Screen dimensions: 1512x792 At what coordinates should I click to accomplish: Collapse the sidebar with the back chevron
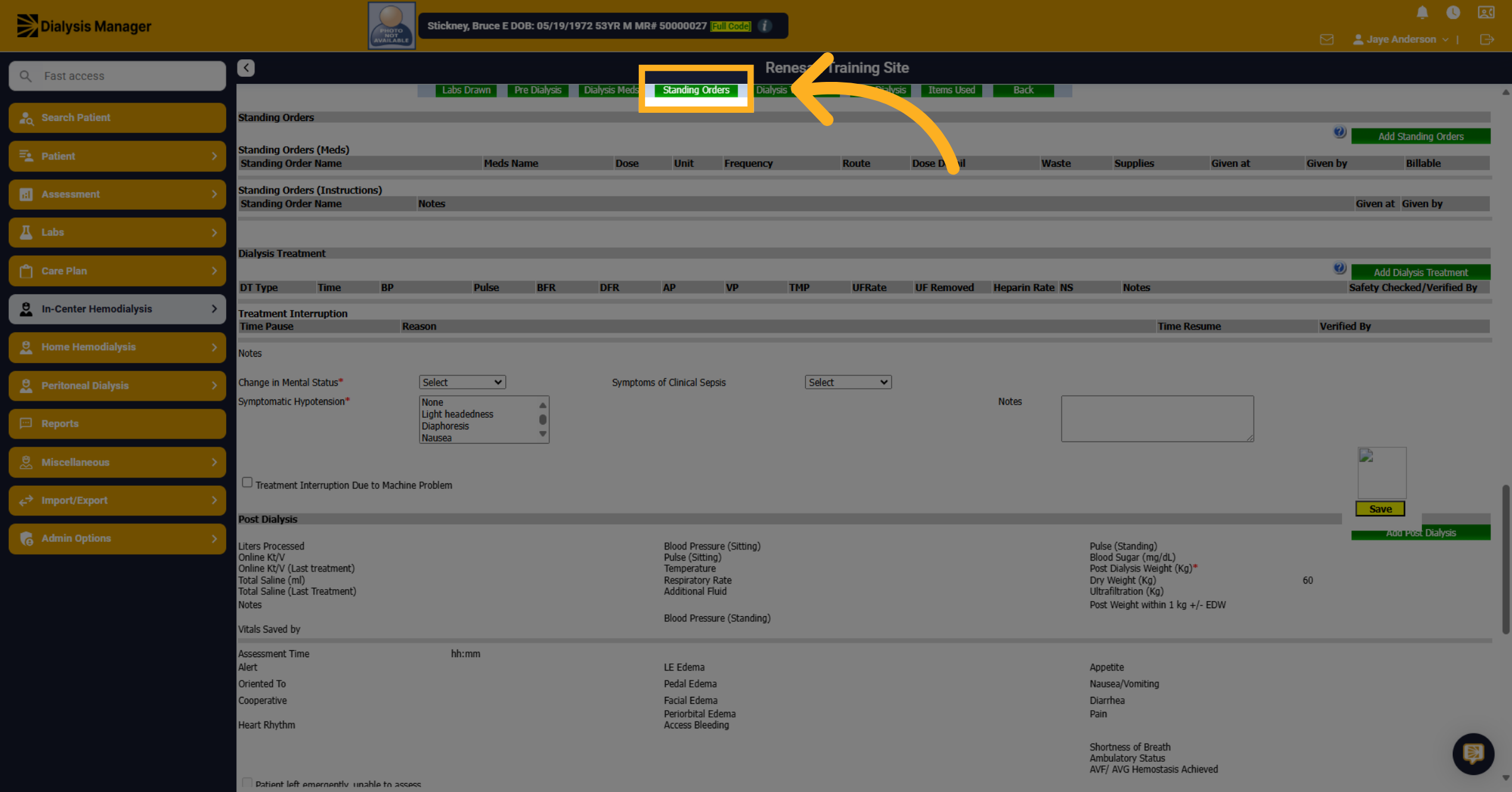click(246, 67)
